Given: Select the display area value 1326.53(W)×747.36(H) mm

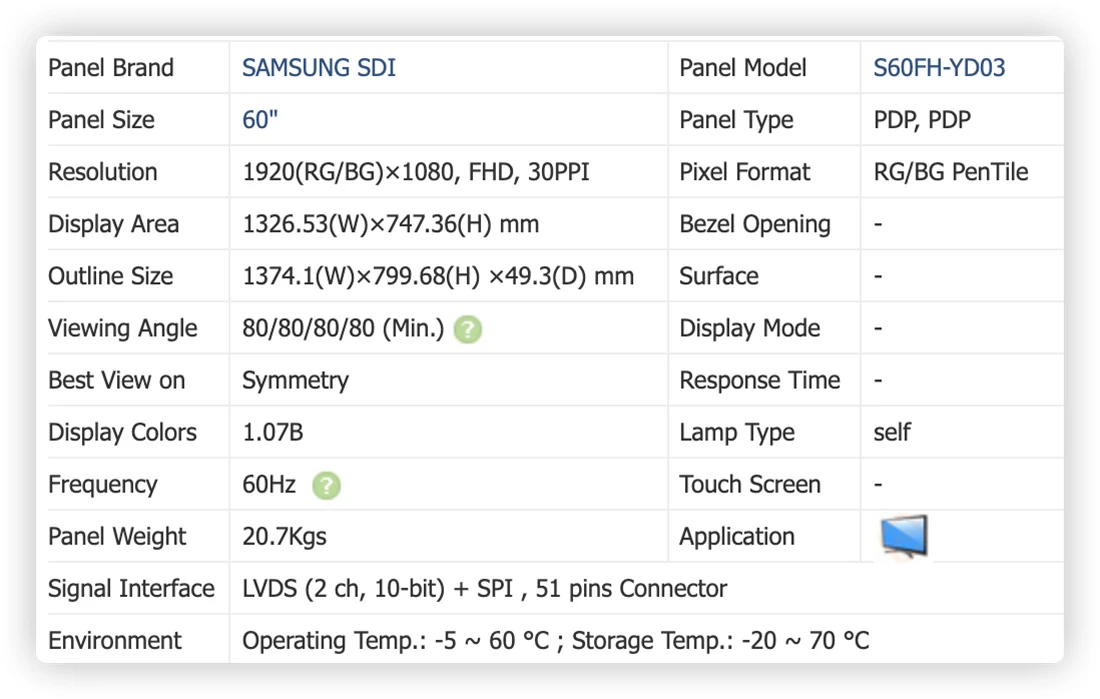Looking at the screenshot, I should pos(391,225).
